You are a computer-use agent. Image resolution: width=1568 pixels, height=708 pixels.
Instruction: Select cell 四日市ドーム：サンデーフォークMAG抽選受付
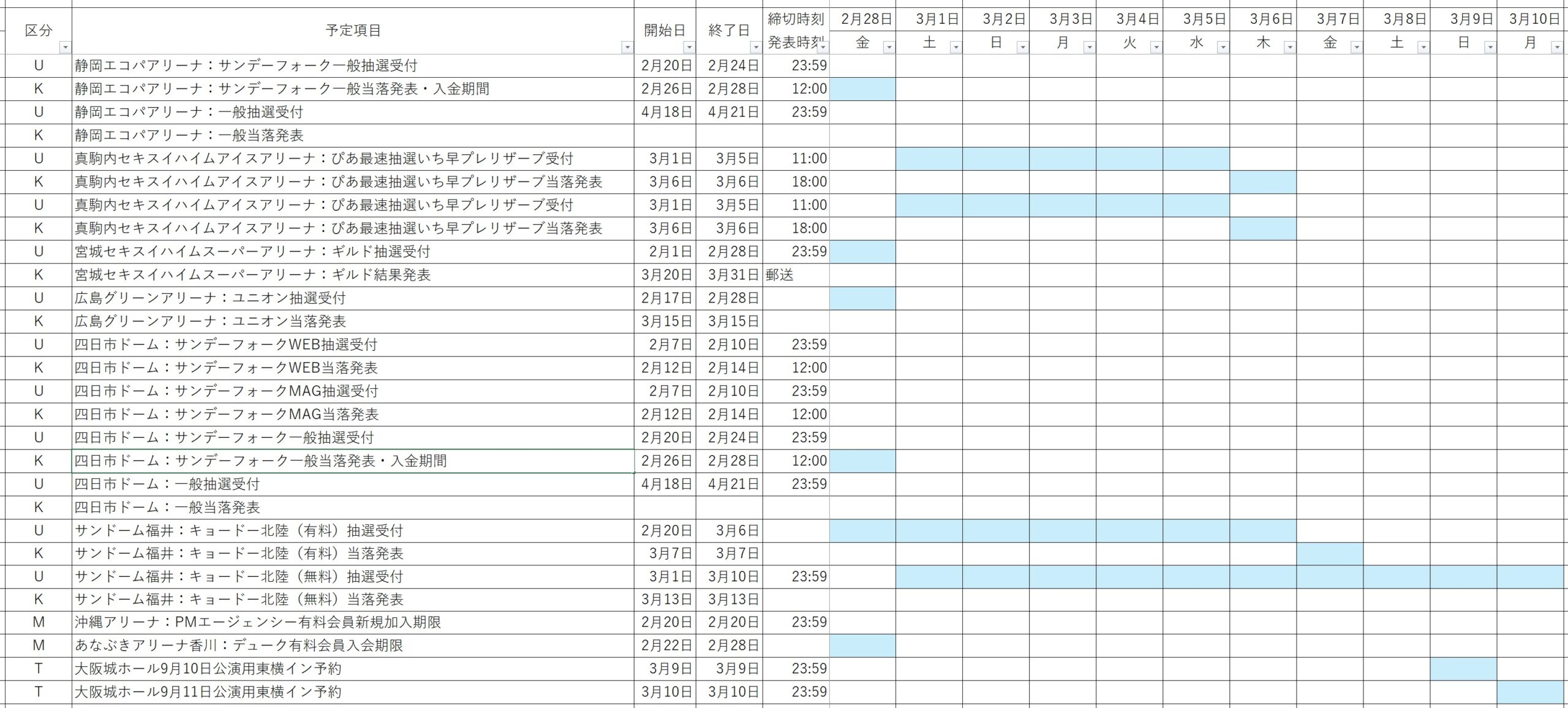click(x=353, y=391)
